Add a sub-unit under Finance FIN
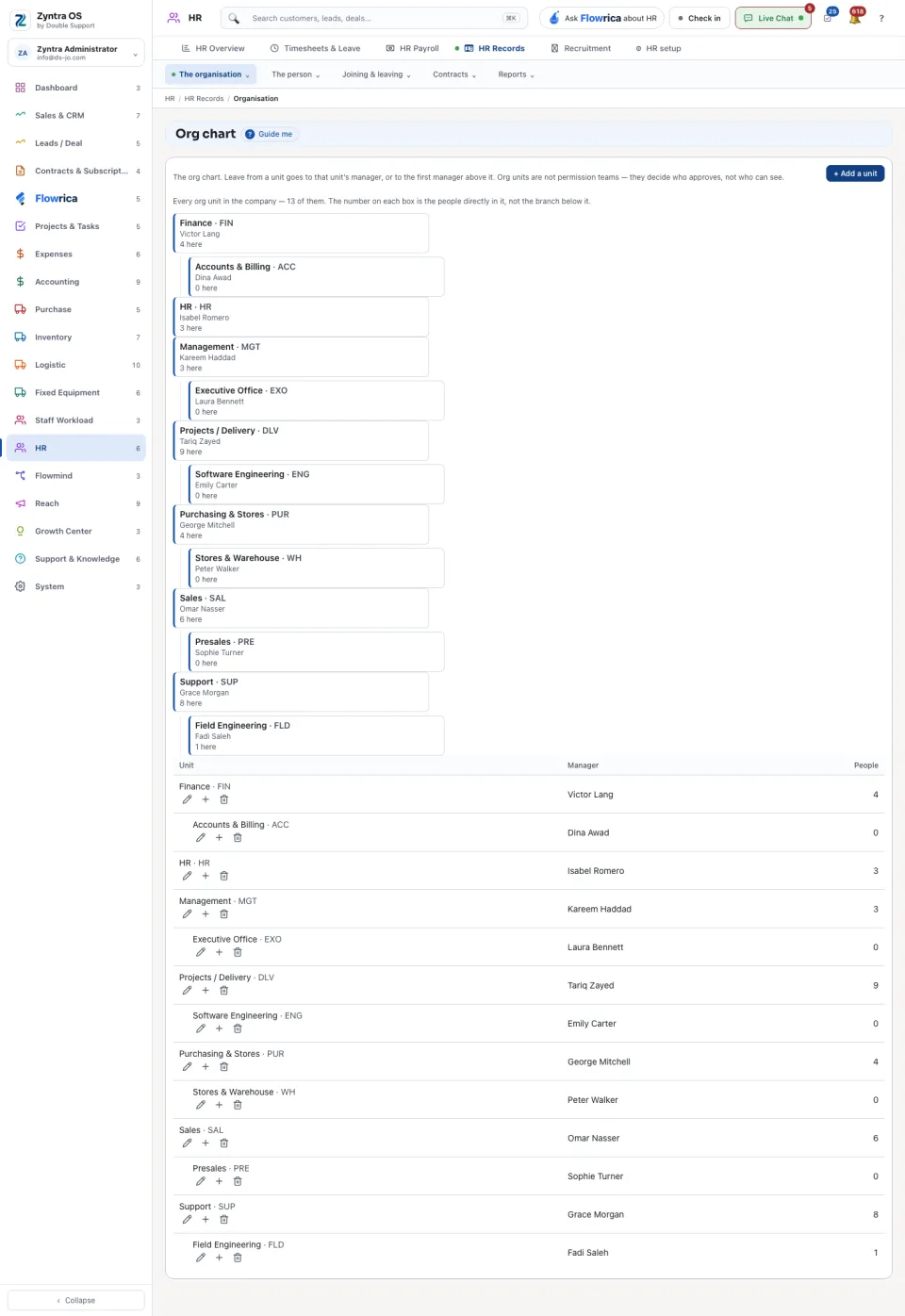905x1316 pixels. point(206,799)
